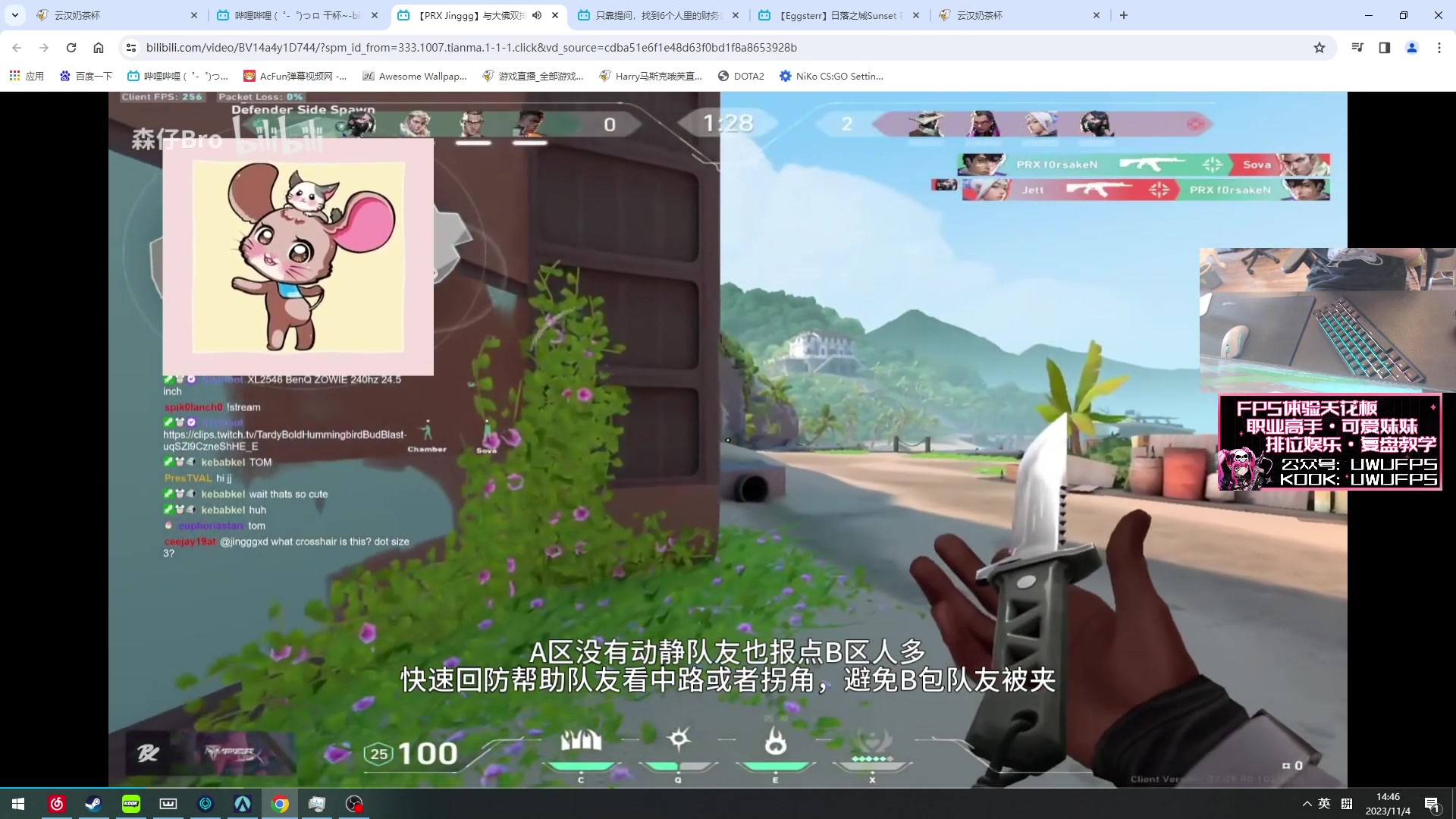Open NetEase Cloud Music from taskbar

click(x=57, y=804)
